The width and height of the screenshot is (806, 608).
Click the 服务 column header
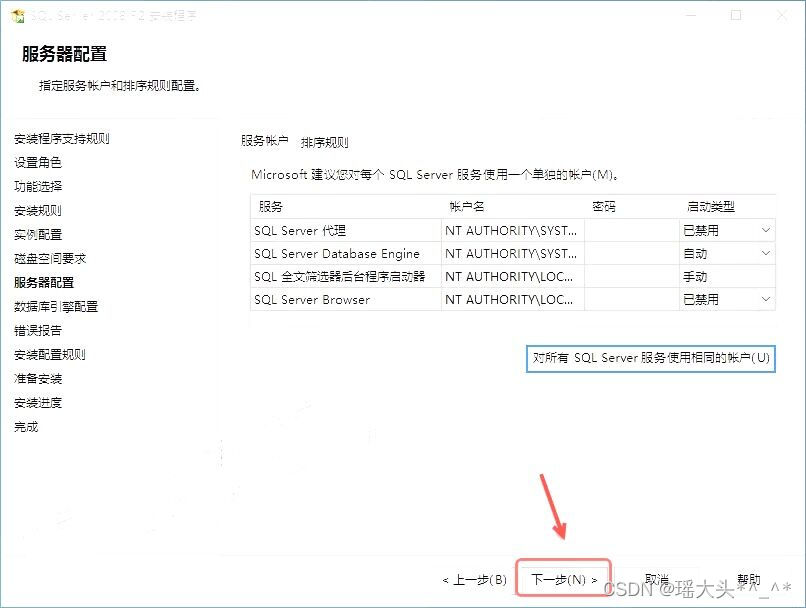pyautogui.click(x=345, y=207)
